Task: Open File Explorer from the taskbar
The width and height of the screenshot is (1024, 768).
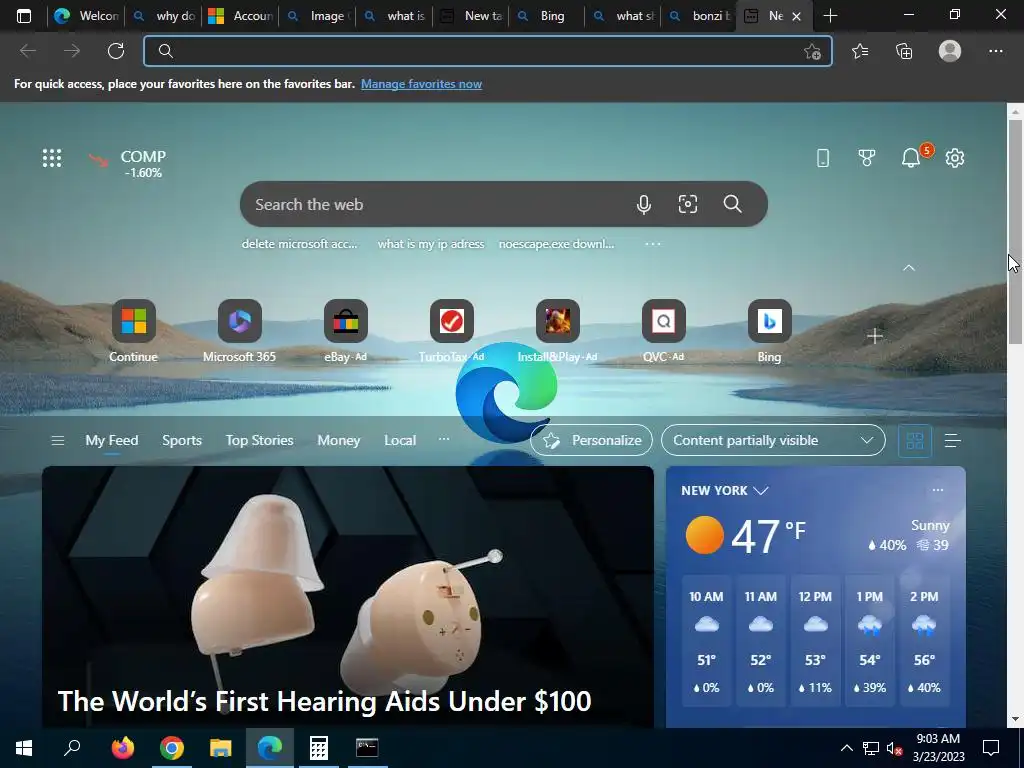Action: tap(221, 748)
